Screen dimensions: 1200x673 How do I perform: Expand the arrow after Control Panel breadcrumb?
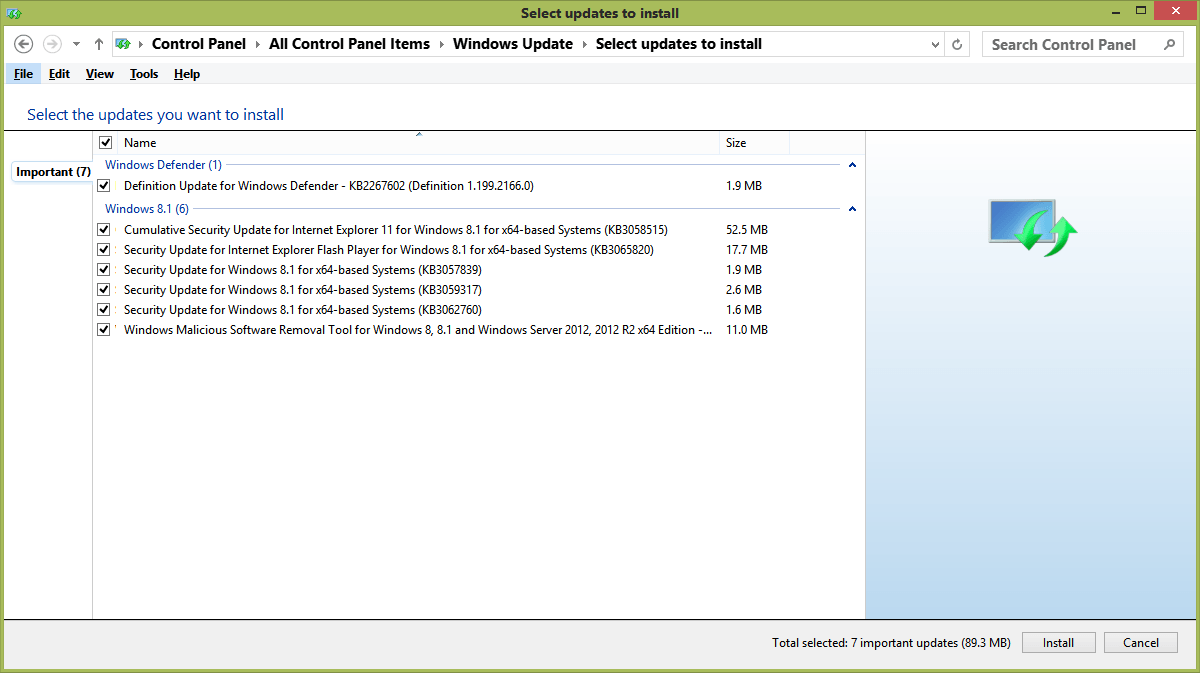click(x=258, y=44)
